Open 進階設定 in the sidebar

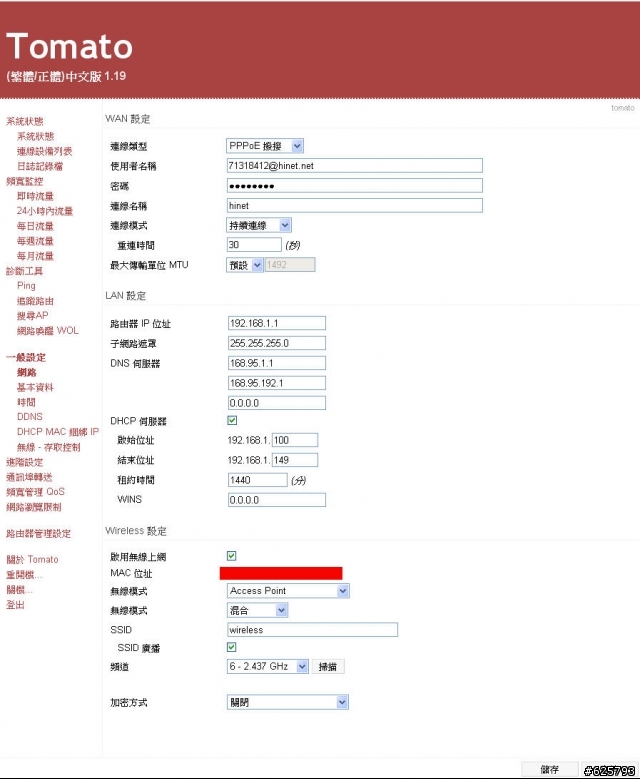(x=24, y=463)
